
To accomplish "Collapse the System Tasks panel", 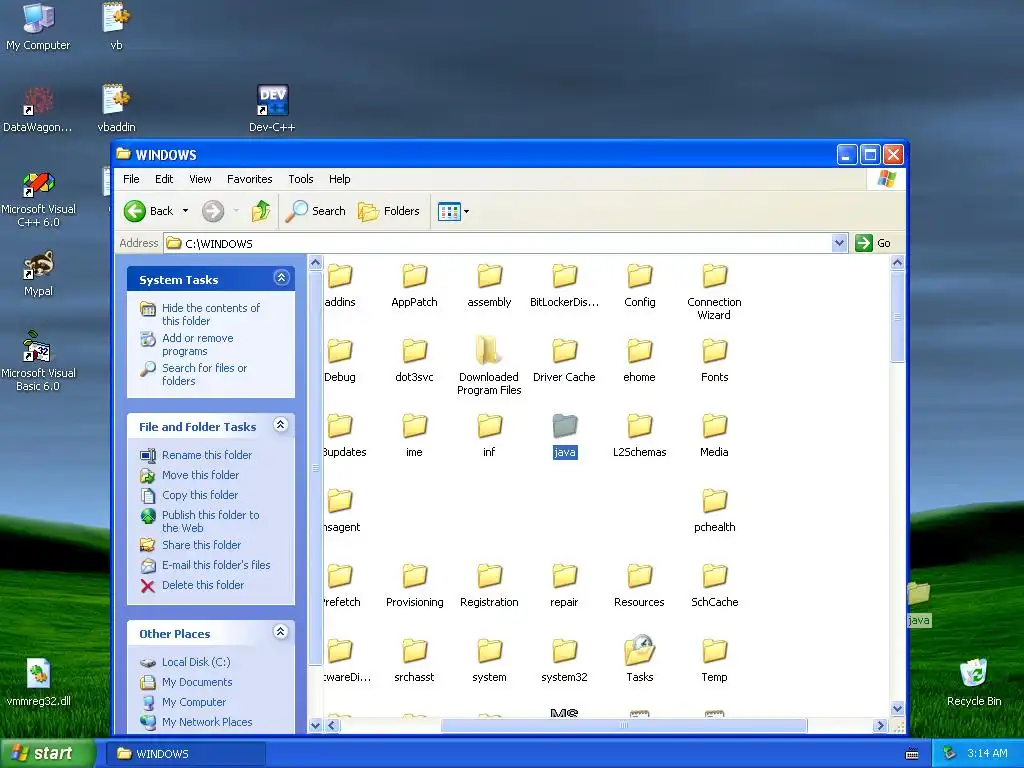I will coord(281,278).
